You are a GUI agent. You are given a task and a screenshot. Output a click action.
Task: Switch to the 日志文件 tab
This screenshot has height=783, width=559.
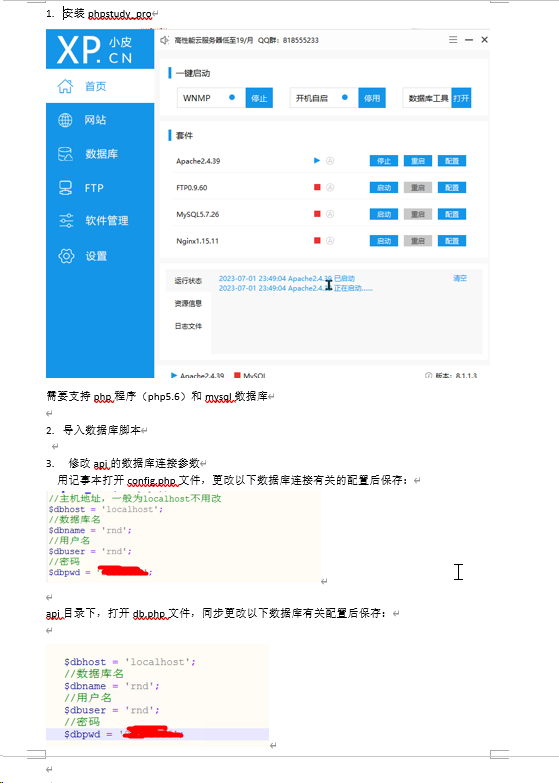coord(188,326)
